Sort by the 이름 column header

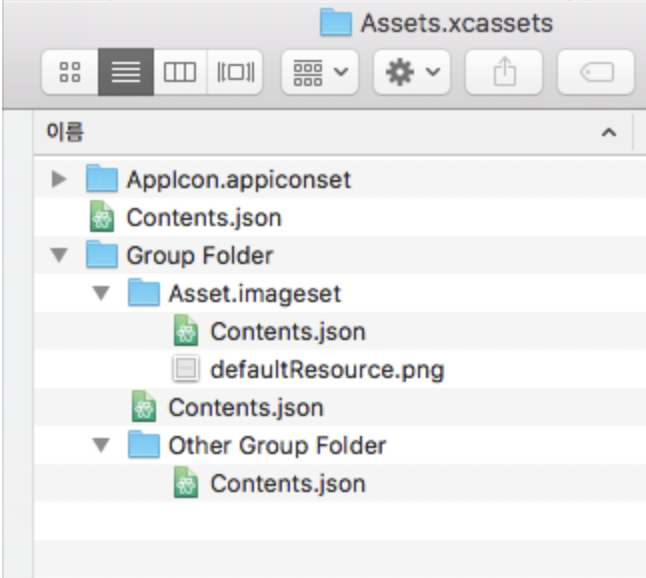(333, 132)
